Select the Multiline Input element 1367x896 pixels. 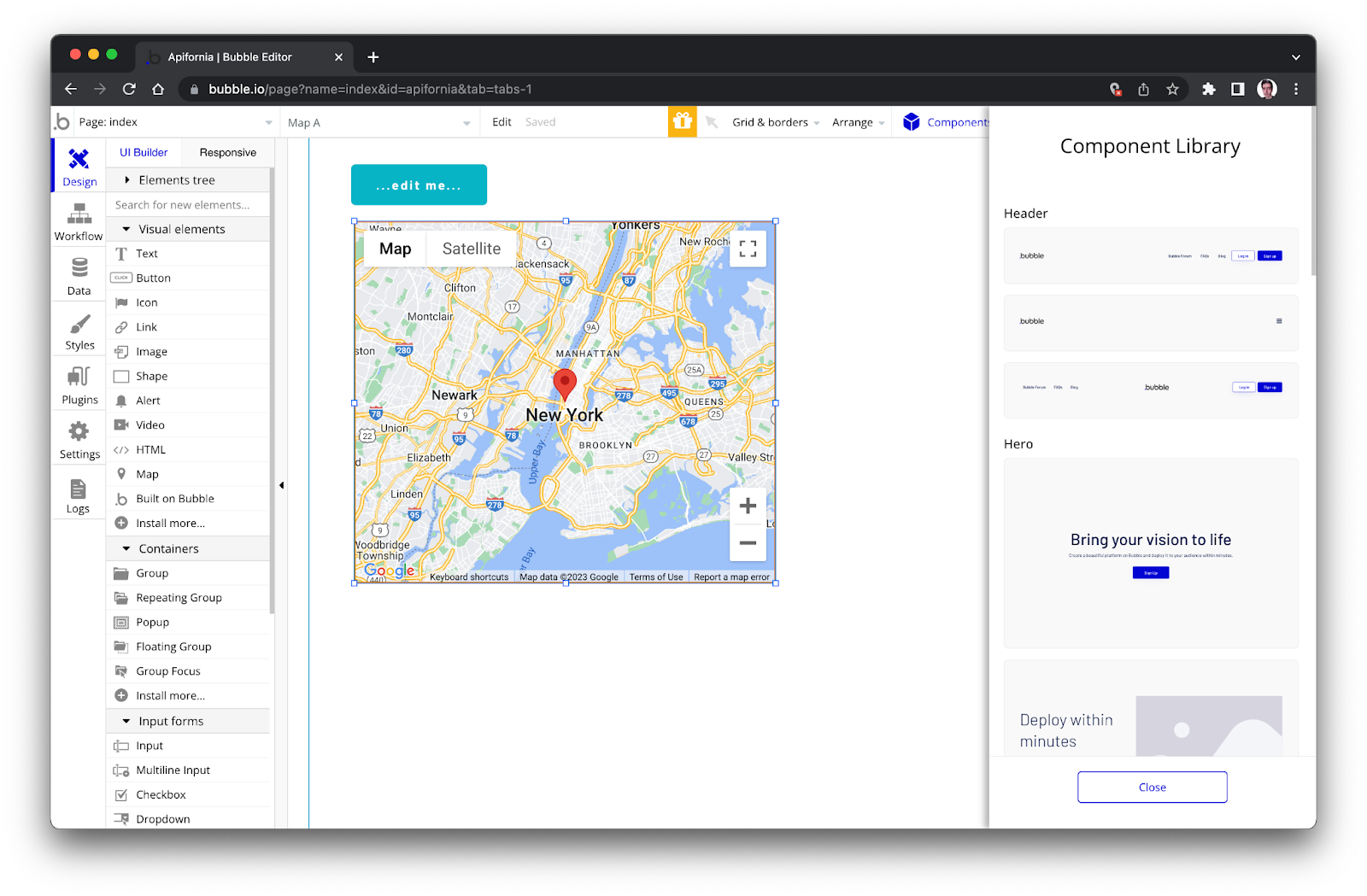pos(189,770)
